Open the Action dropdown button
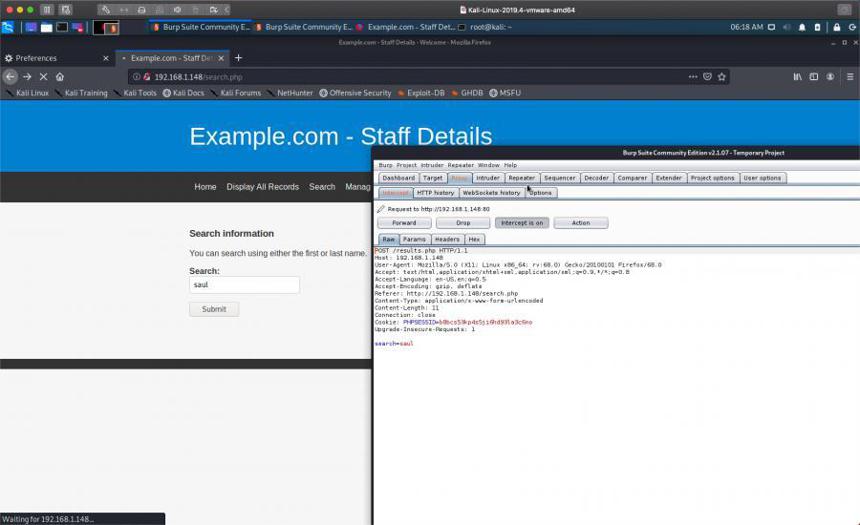The width and height of the screenshot is (860, 525). (581, 223)
